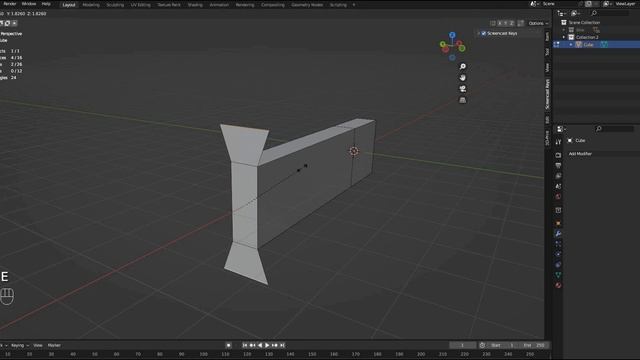
Task: Select Collection 2 row in outliner
Action: click(596, 37)
